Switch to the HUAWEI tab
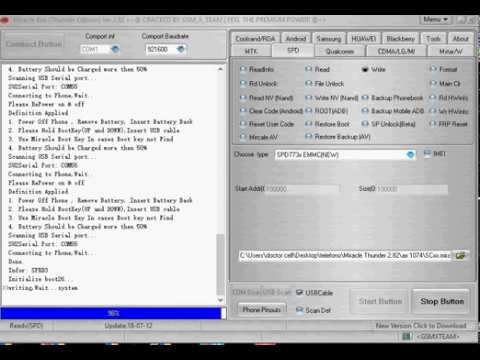 [363, 39]
